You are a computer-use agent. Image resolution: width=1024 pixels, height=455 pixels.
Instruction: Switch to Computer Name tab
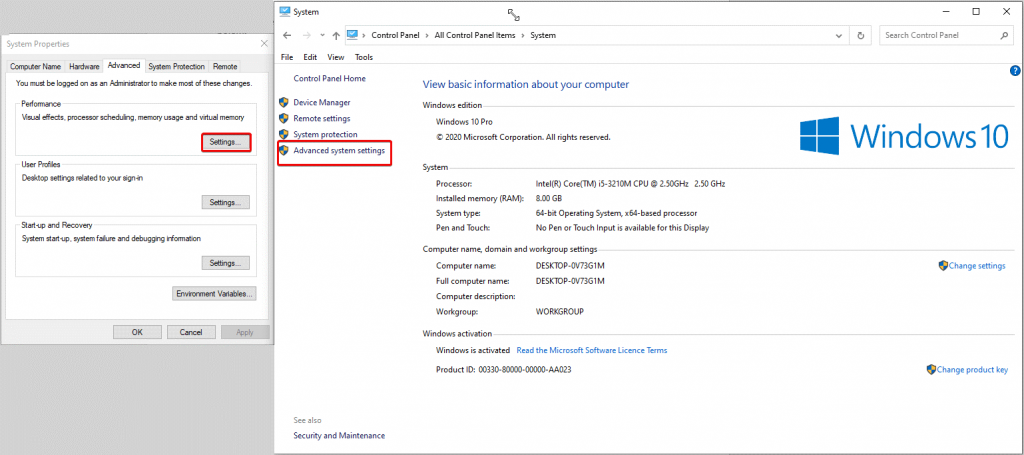coord(36,67)
